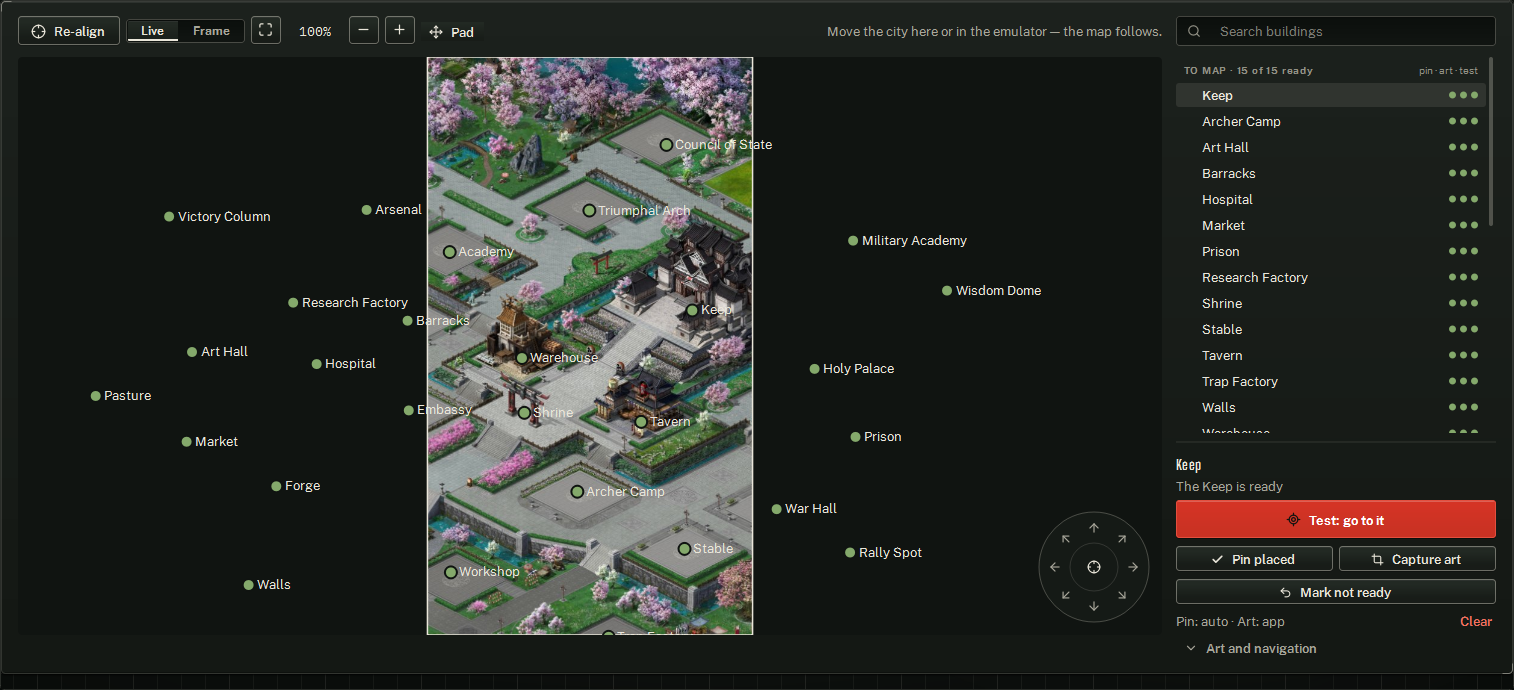Select Trap Factory in the building list

click(1331, 381)
